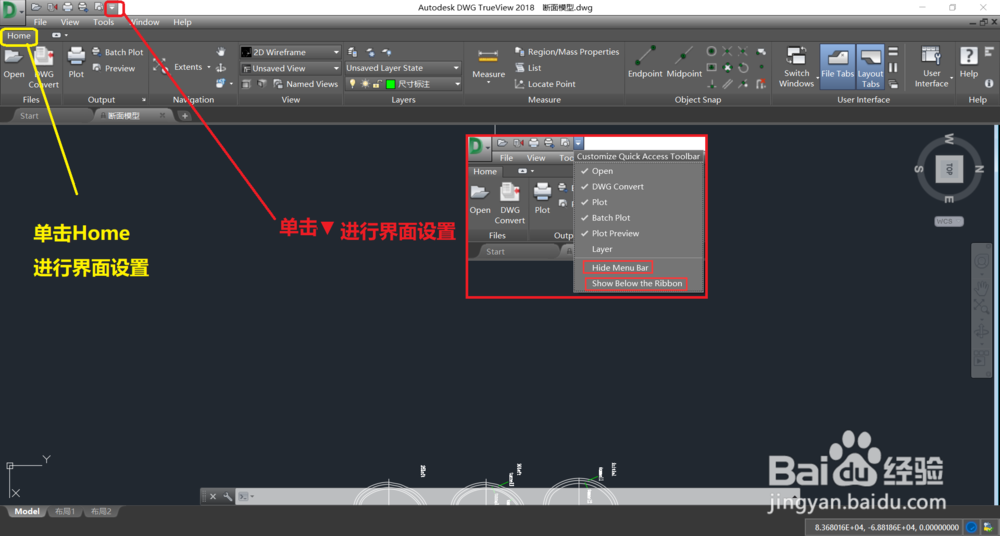Open Named Views manager

pos(305,84)
